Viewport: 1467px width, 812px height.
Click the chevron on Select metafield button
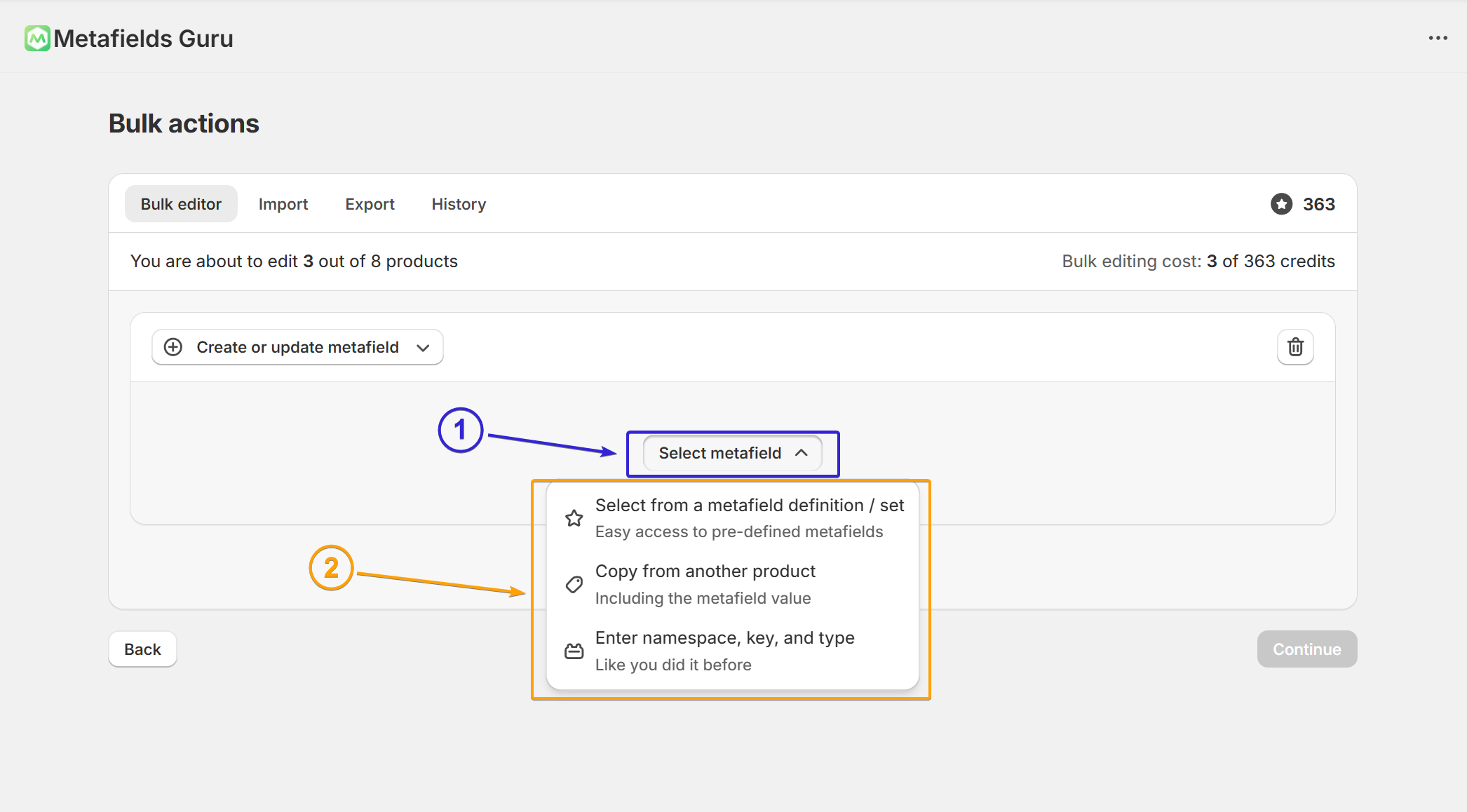802,453
